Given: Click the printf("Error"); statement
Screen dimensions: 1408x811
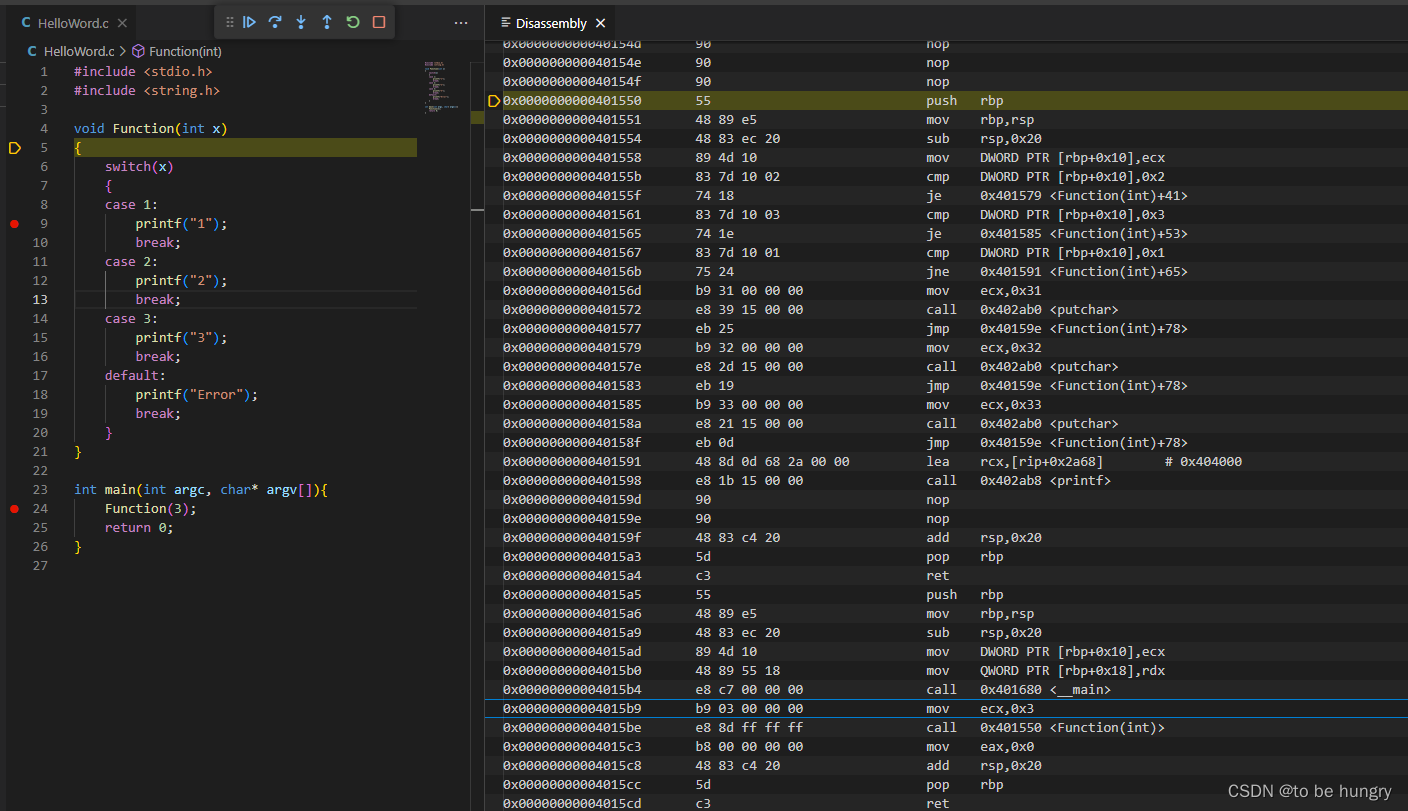Looking at the screenshot, I should pos(197,395).
